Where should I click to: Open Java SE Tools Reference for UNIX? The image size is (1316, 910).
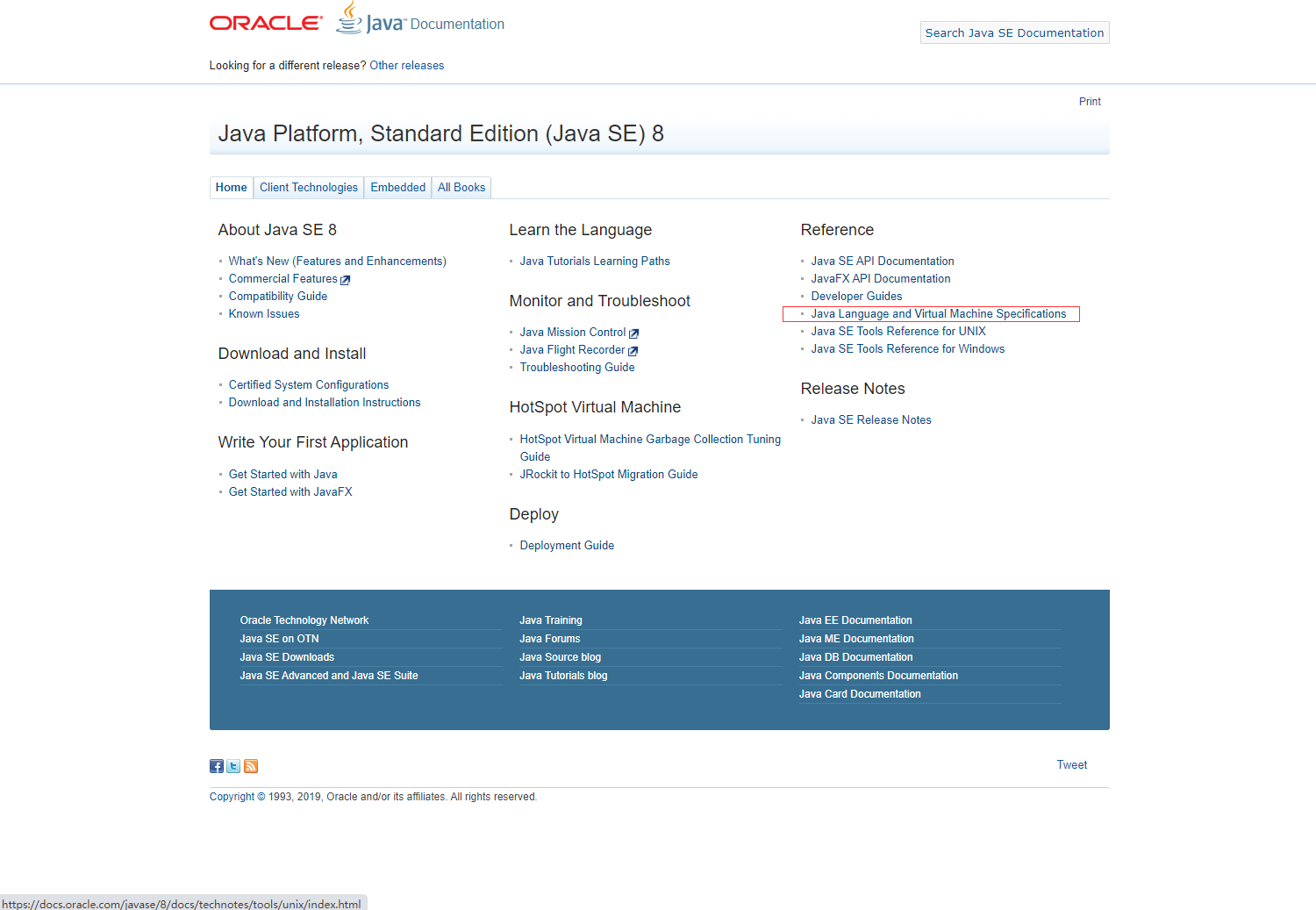[898, 332]
